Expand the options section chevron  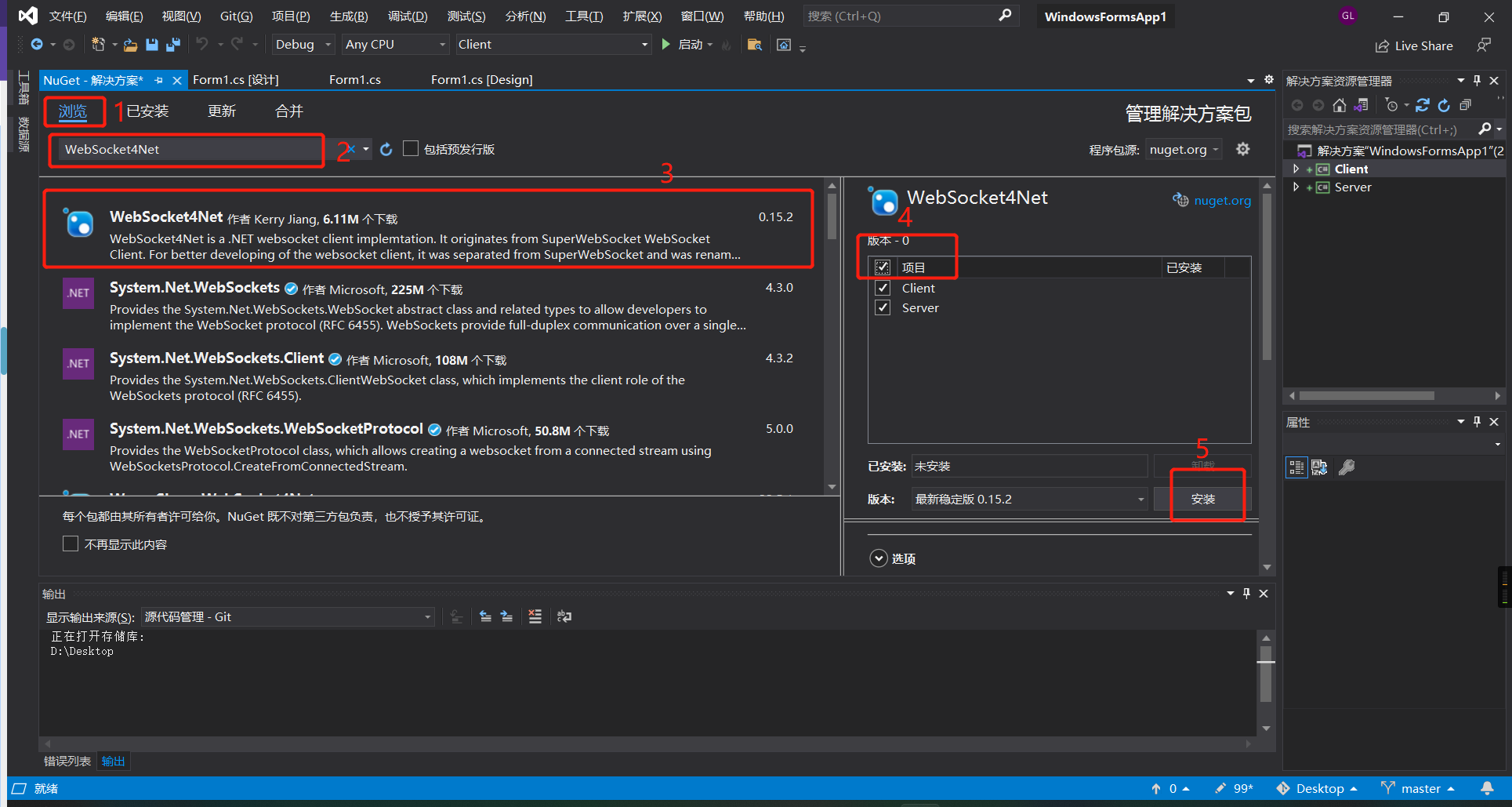[x=879, y=558]
